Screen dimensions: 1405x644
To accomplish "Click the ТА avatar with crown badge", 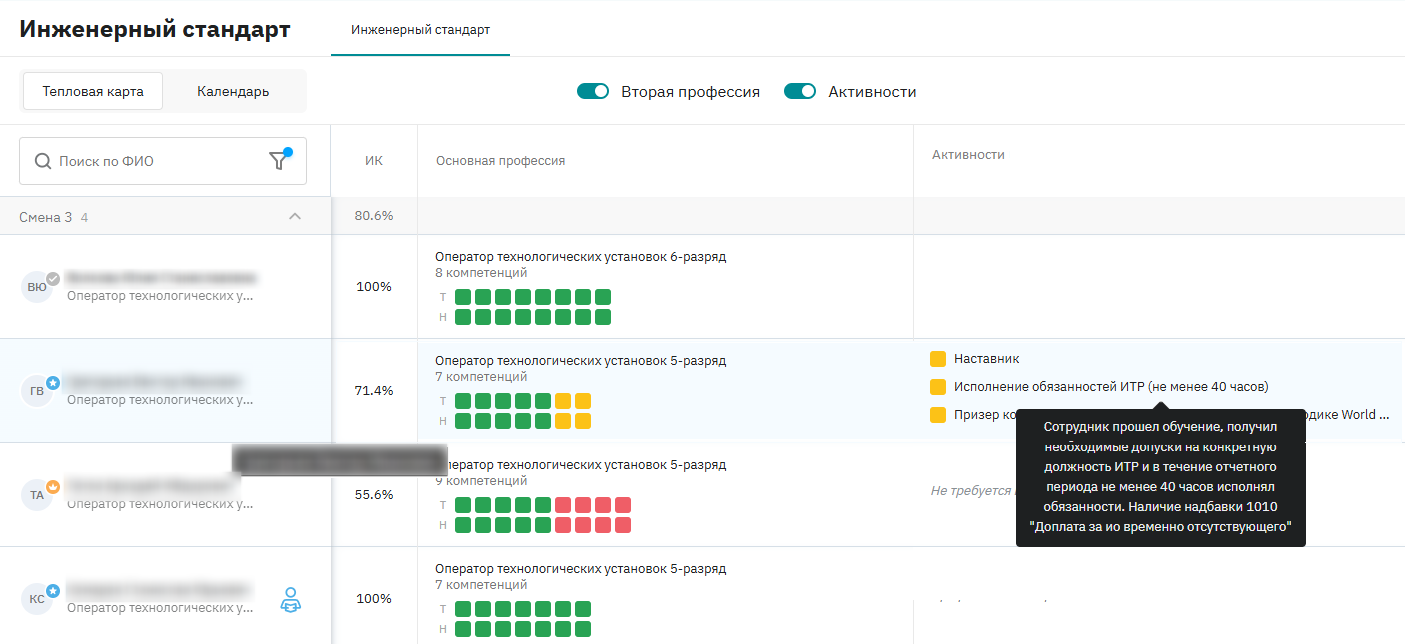I will (36, 495).
